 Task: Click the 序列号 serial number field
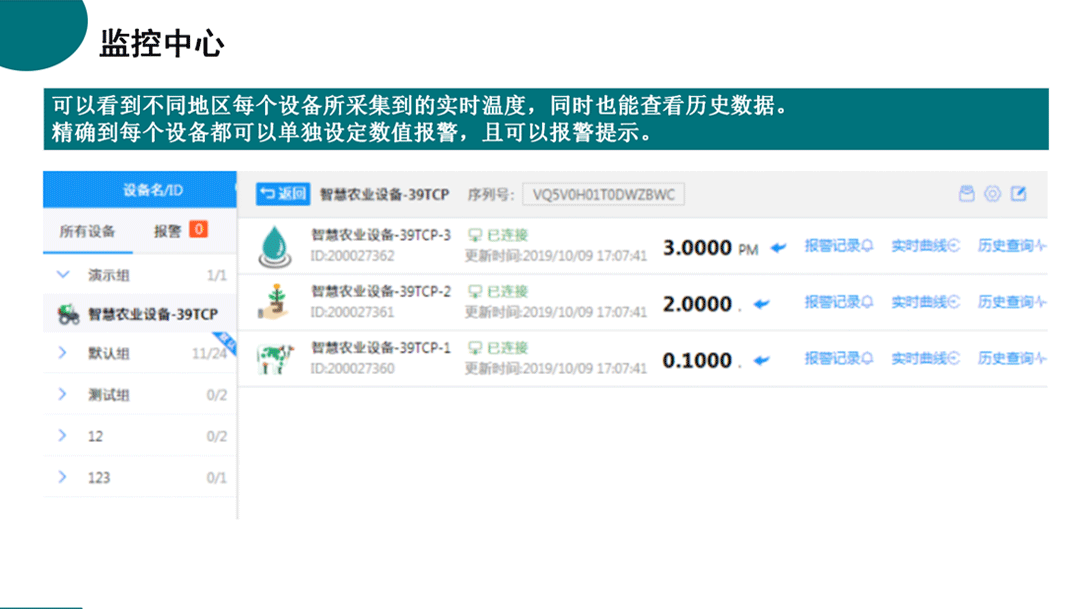coord(603,194)
